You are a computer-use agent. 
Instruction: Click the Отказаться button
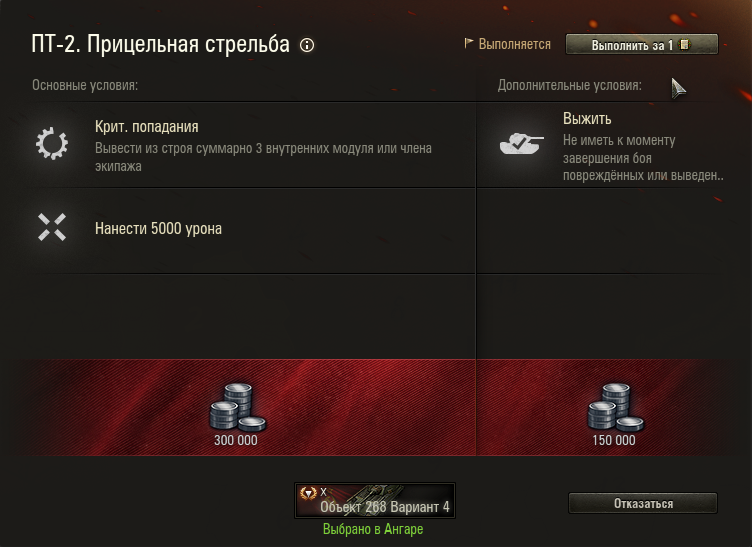643,503
